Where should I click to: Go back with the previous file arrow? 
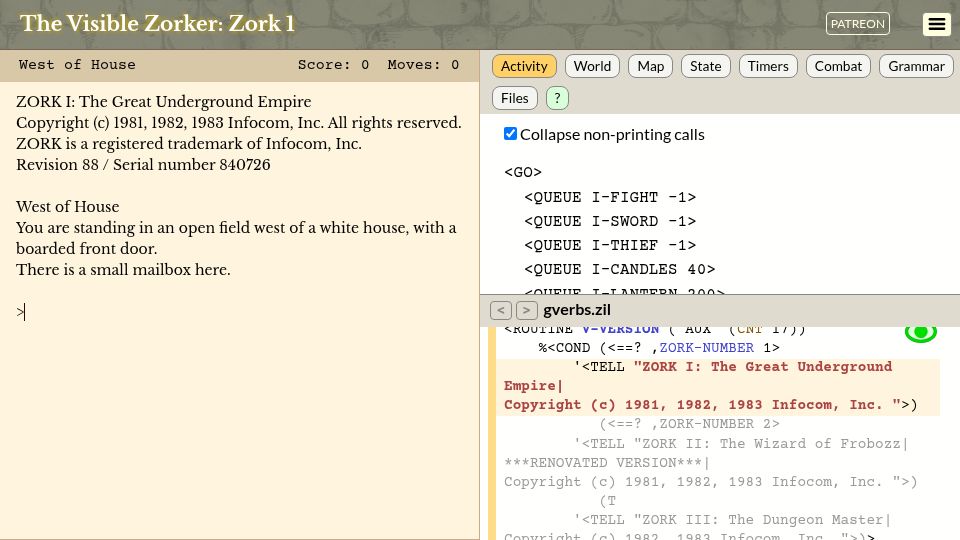pyautogui.click(x=501, y=310)
